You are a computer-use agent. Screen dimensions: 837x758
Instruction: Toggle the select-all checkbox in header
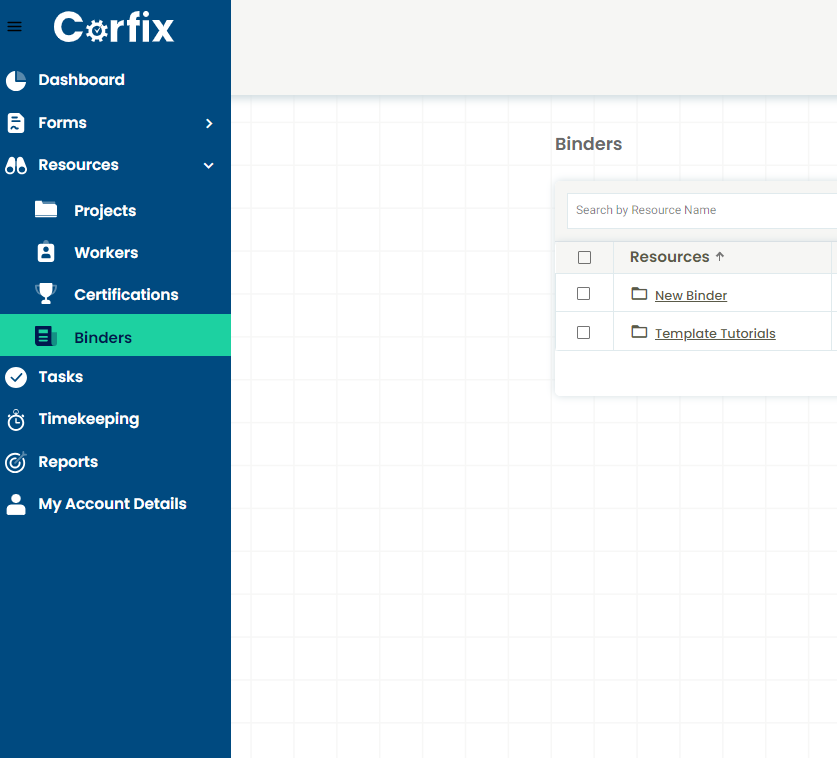pyautogui.click(x=584, y=258)
